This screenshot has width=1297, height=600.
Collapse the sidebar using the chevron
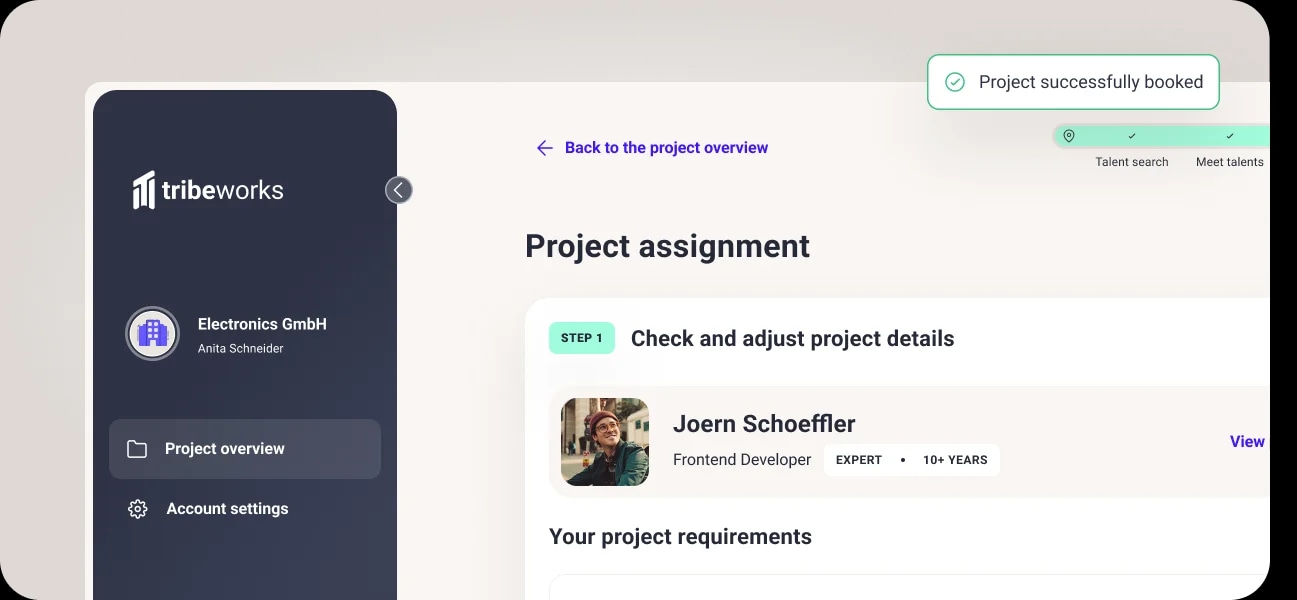(398, 190)
